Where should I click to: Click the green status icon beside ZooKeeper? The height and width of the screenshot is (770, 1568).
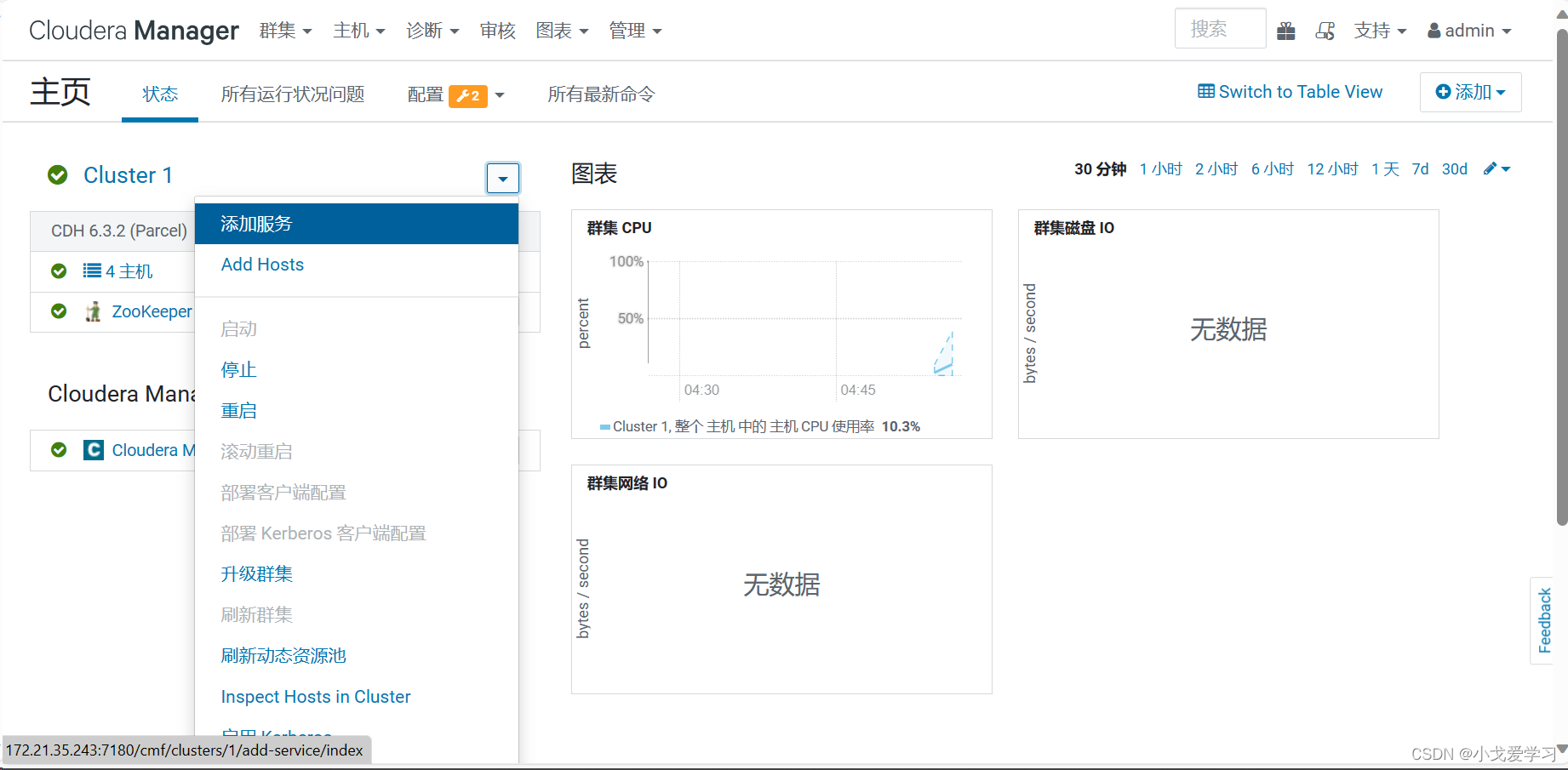click(x=59, y=311)
